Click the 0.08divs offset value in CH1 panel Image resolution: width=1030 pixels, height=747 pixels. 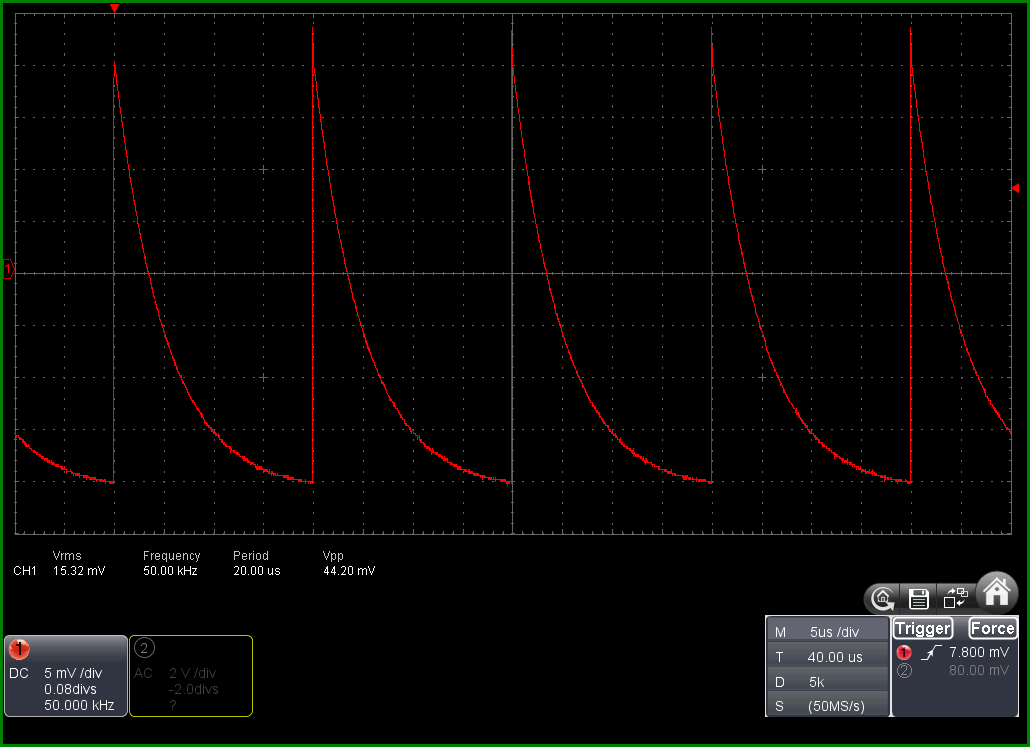pos(70,689)
